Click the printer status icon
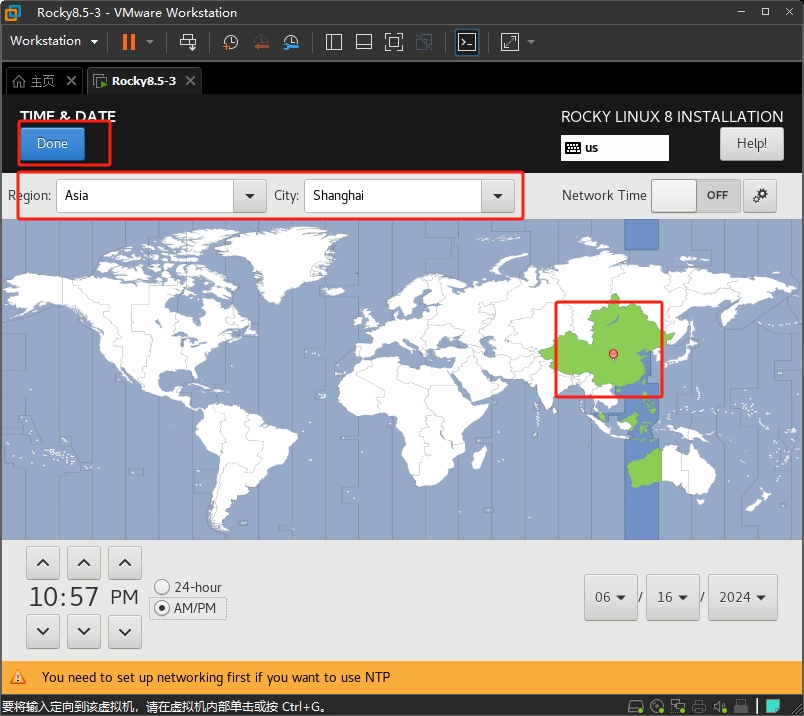The width and height of the screenshot is (804, 716). pos(699,707)
